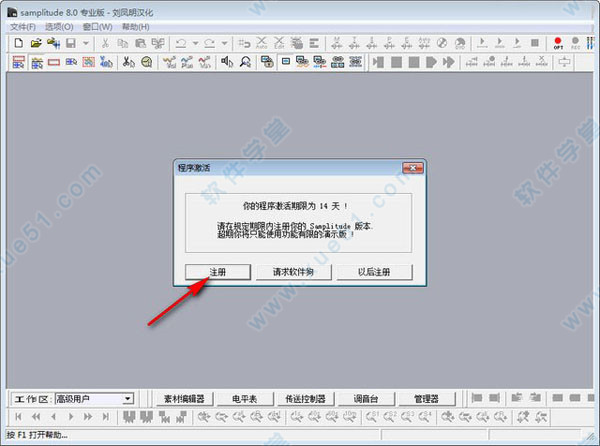The image size is (600, 446).
Task: Click the 传送控制器 button
Action: coord(305,399)
